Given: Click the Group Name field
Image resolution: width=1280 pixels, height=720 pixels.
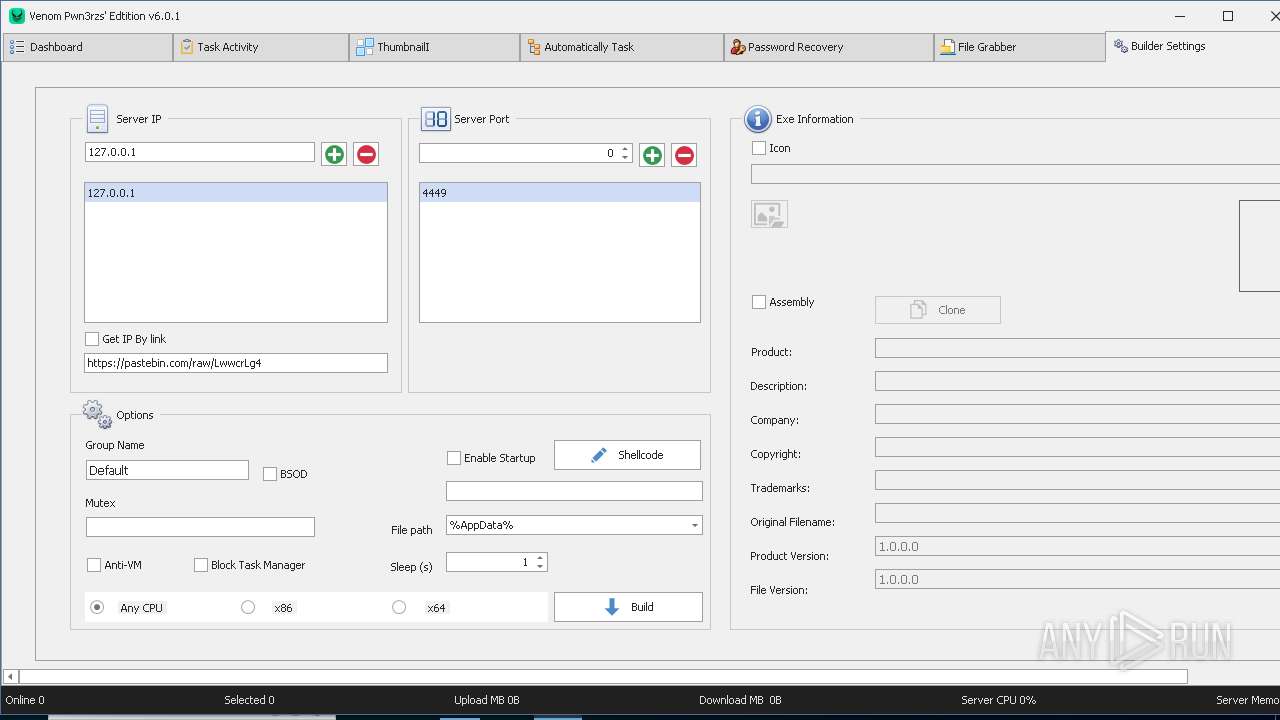Looking at the screenshot, I should (167, 470).
